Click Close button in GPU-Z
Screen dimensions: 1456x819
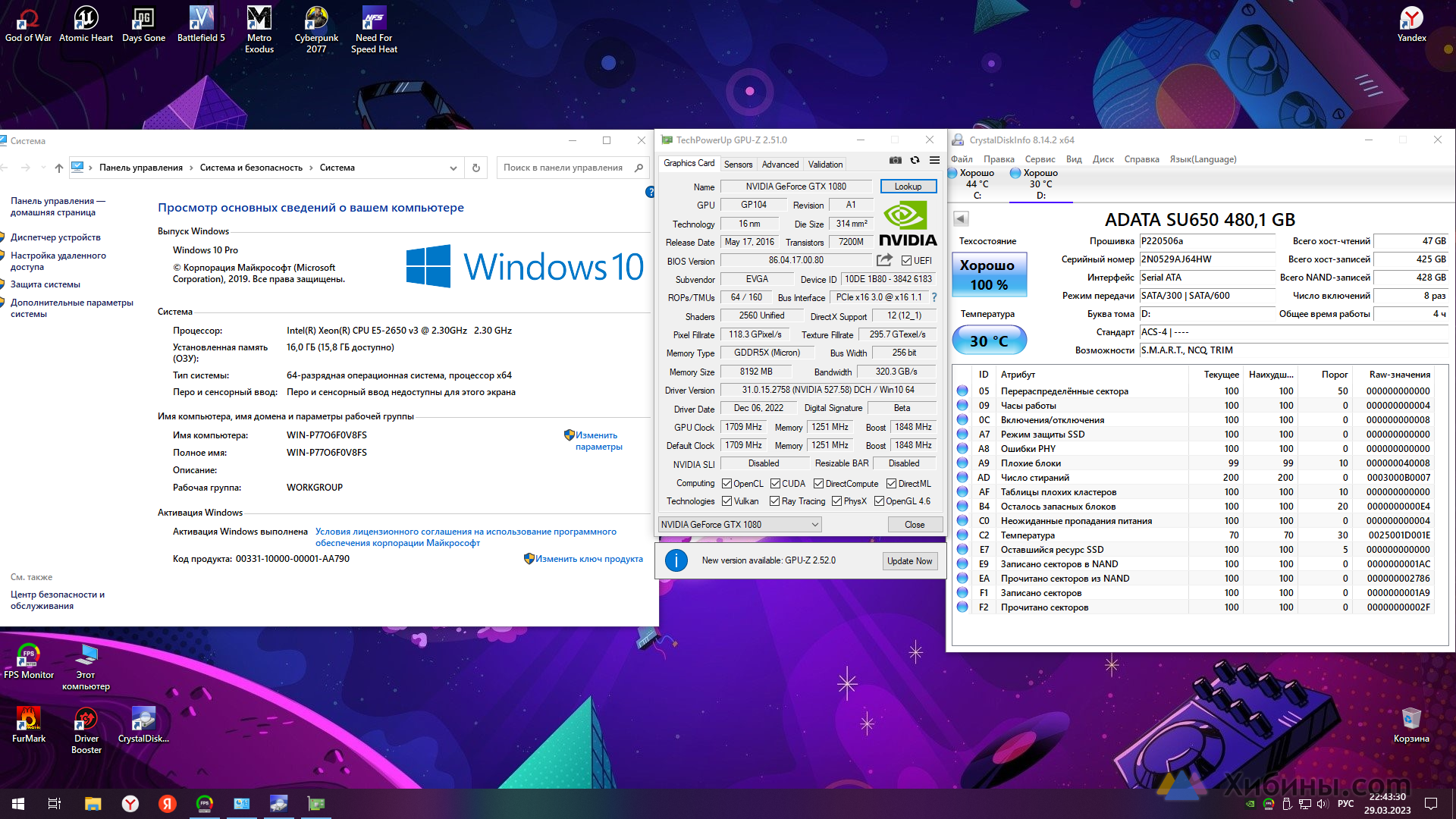point(915,525)
